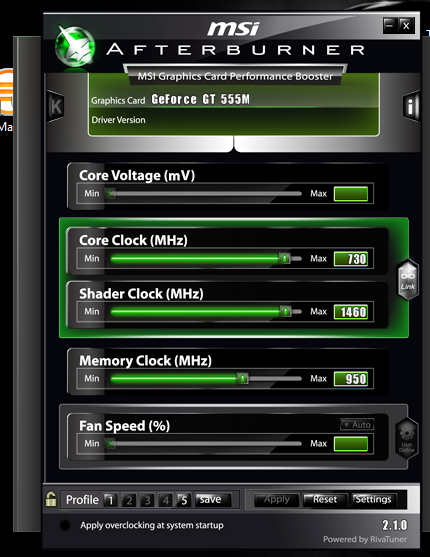Click the Core Clock 730 value field
The image size is (430, 557).
pyautogui.click(x=351, y=259)
